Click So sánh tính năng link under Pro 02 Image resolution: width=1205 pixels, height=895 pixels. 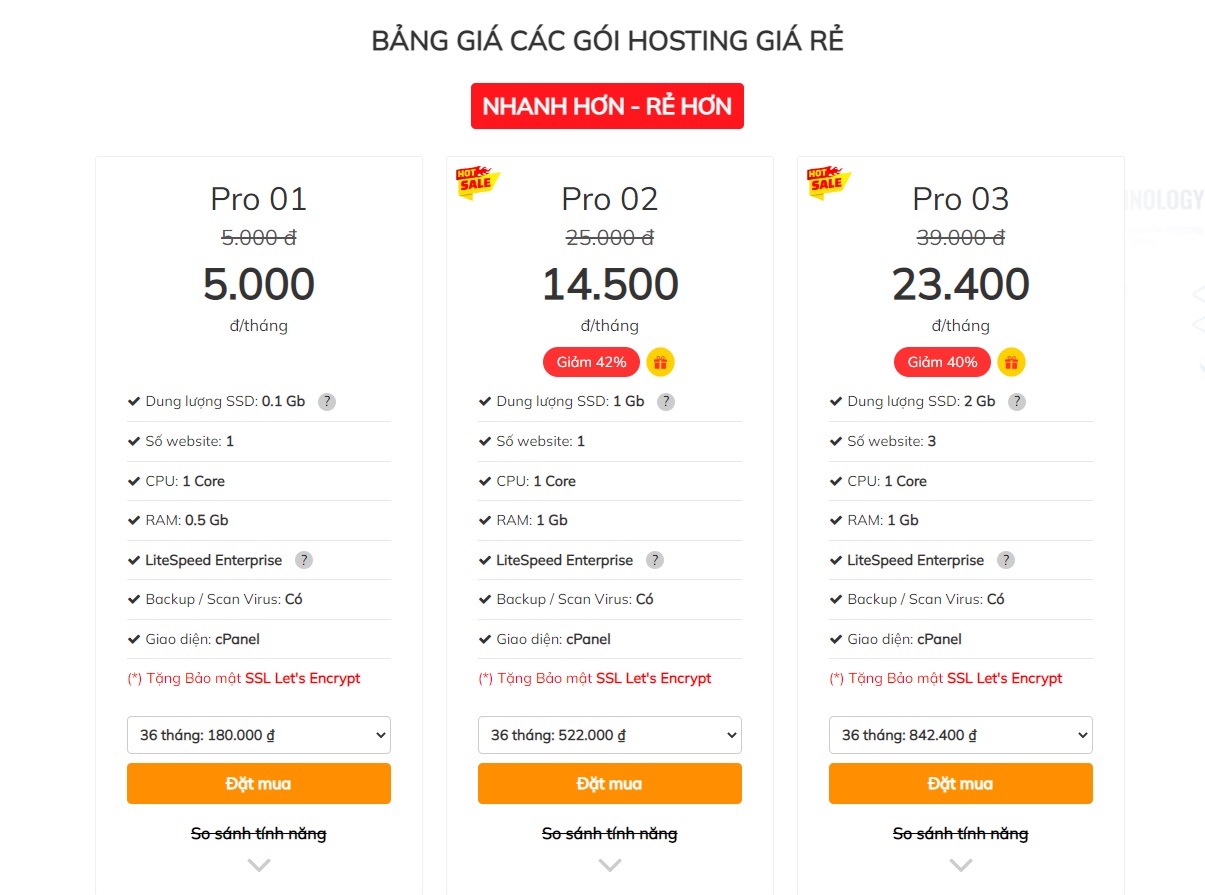pos(610,833)
